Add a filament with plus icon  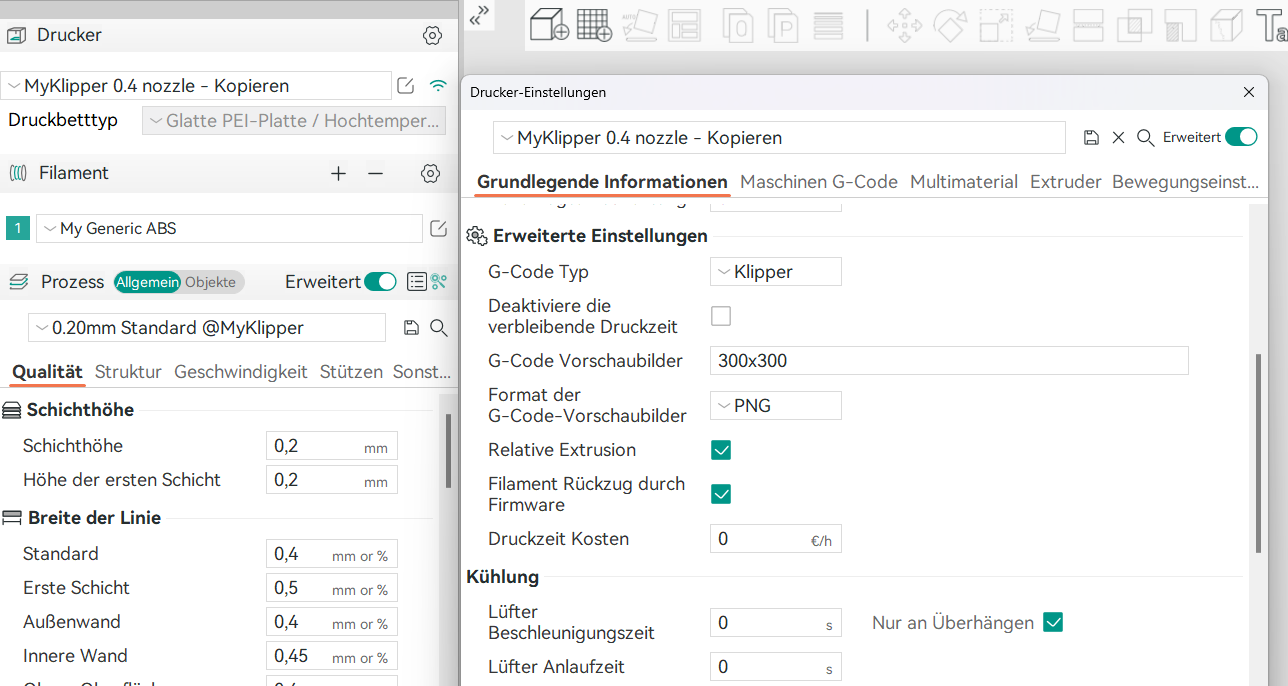point(339,173)
